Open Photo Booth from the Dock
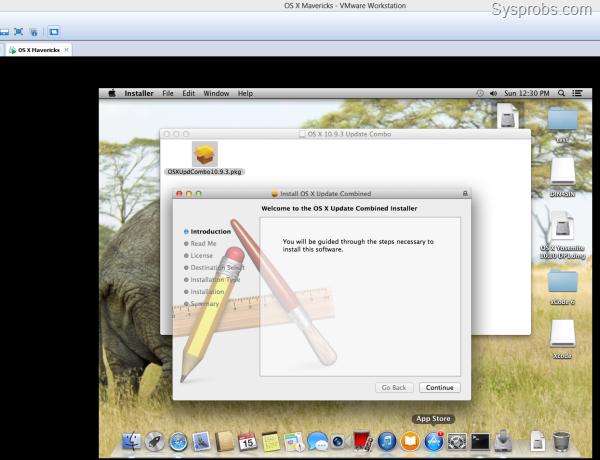Viewport: 600px width, 460px height. pyautogui.click(x=363, y=441)
